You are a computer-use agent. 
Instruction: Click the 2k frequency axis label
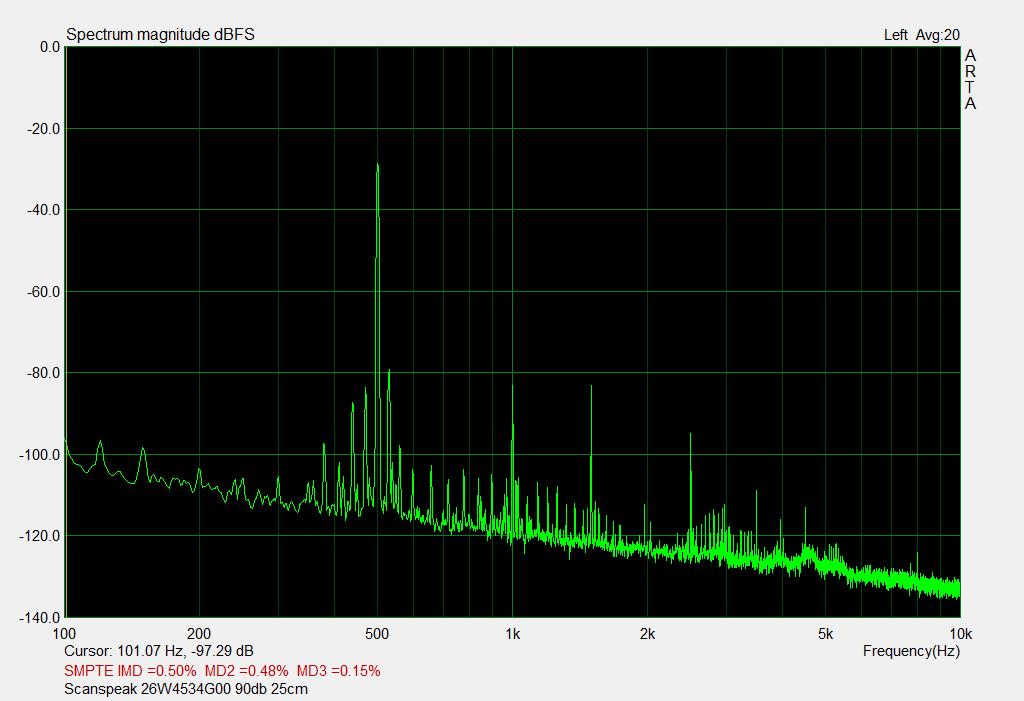647,633
